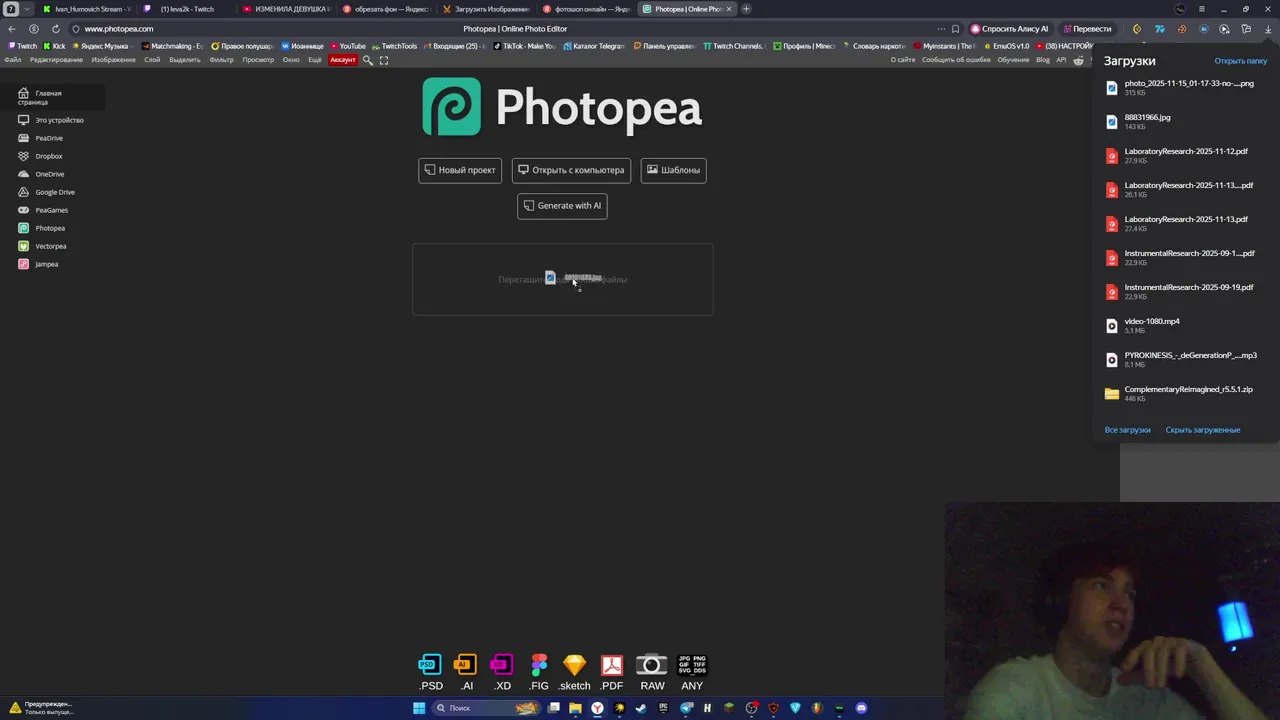Viewport: 1280px width, 720px height.
Task: Click Открыть папку link in downloads
Action: [1240, 61]
